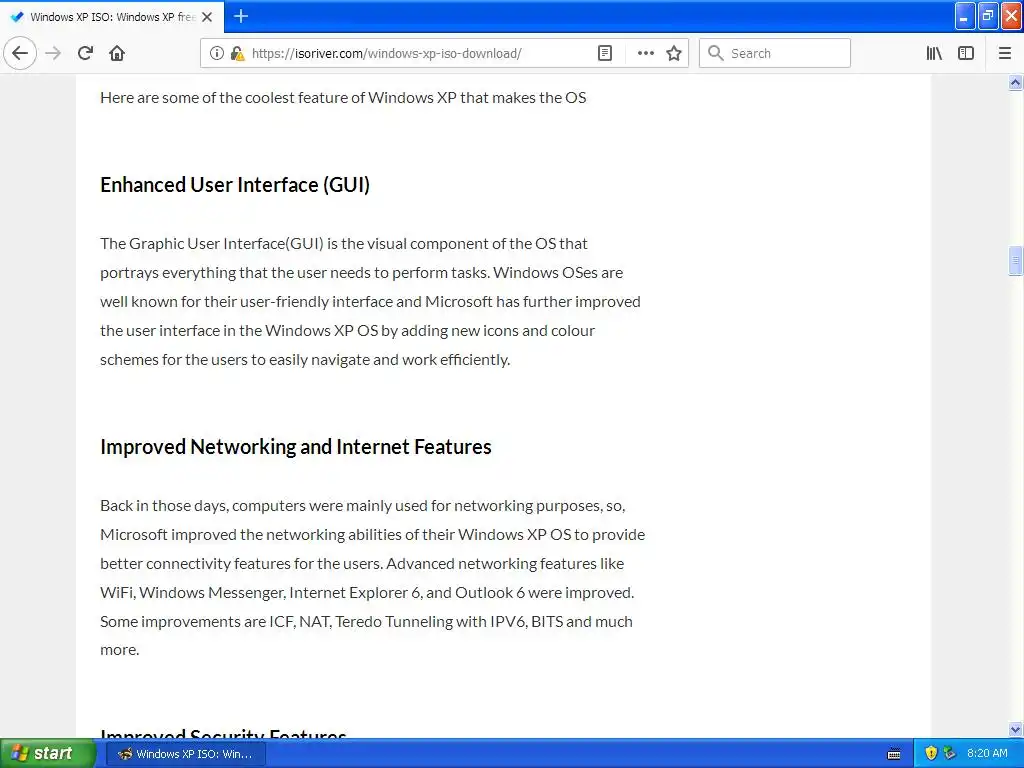Screen dimensions: 1024x768
Task: Click the line starting 'Back in those days'
Action: [362, 505]
